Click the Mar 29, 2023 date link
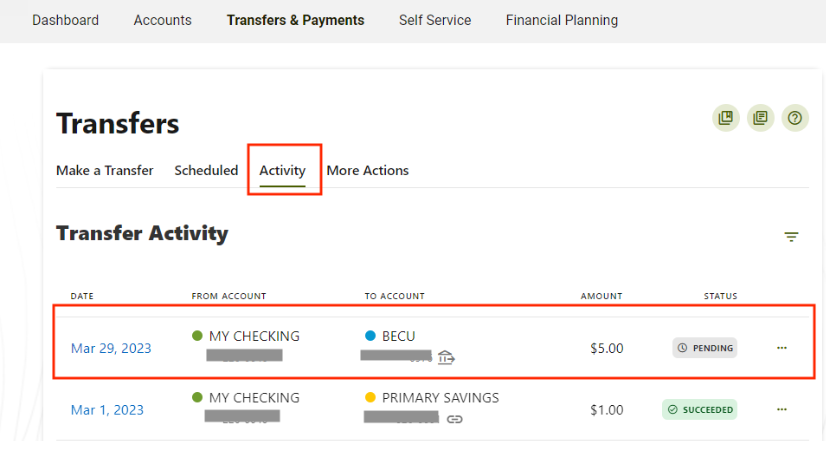826x450 pixels. coord(111,348)
